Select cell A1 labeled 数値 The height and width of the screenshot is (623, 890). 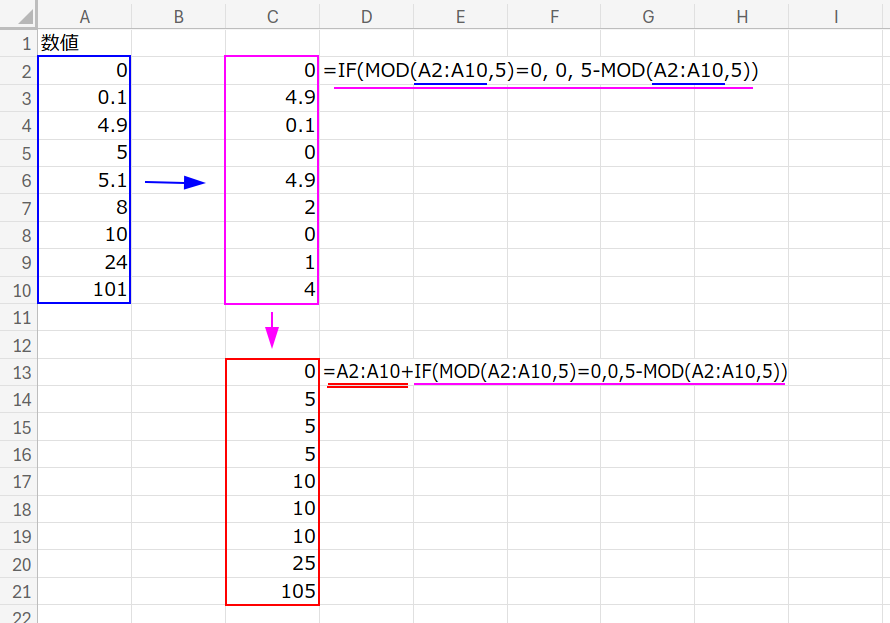(x=84, y=43)
